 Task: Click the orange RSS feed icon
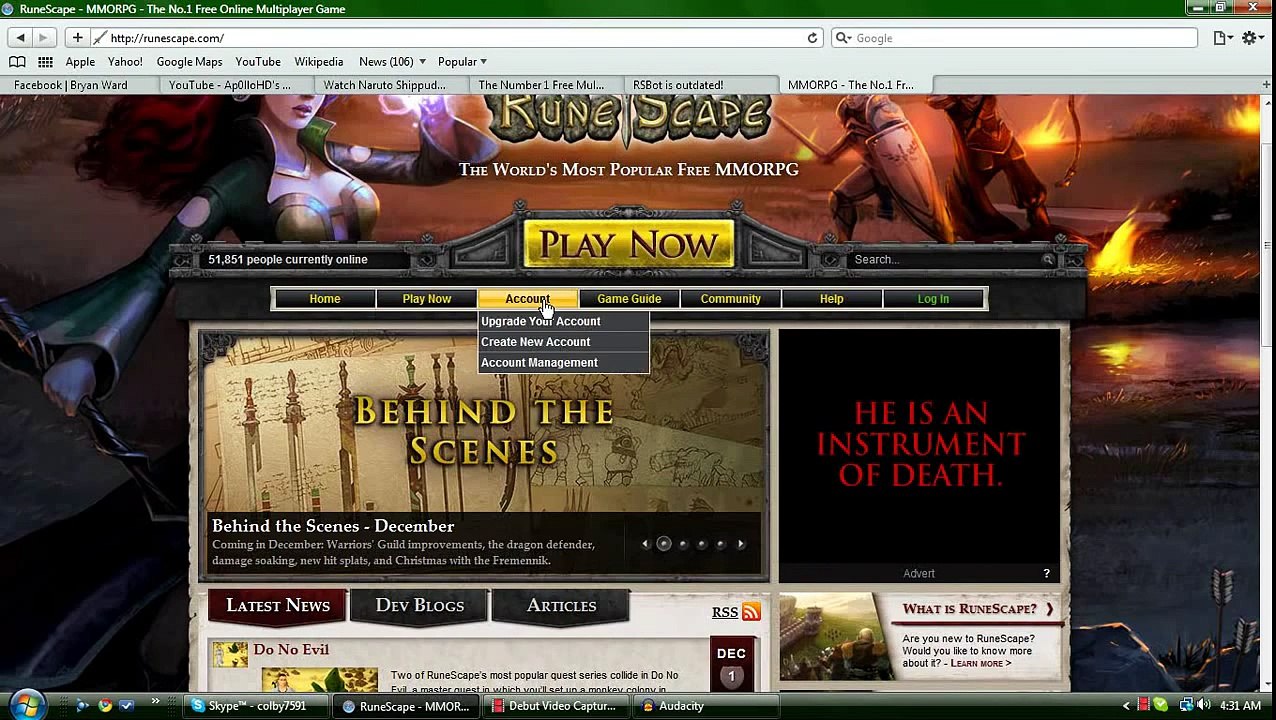coord(752,611)
